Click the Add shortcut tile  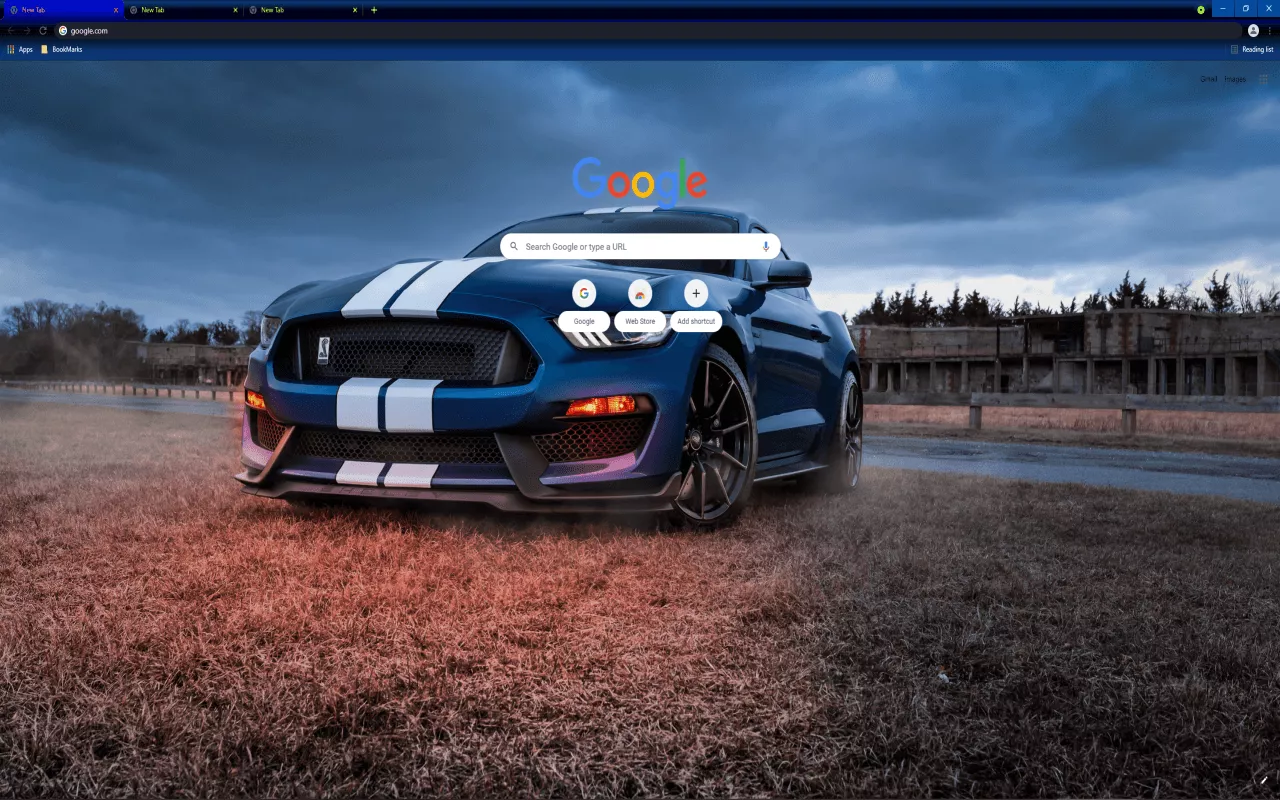695,293
